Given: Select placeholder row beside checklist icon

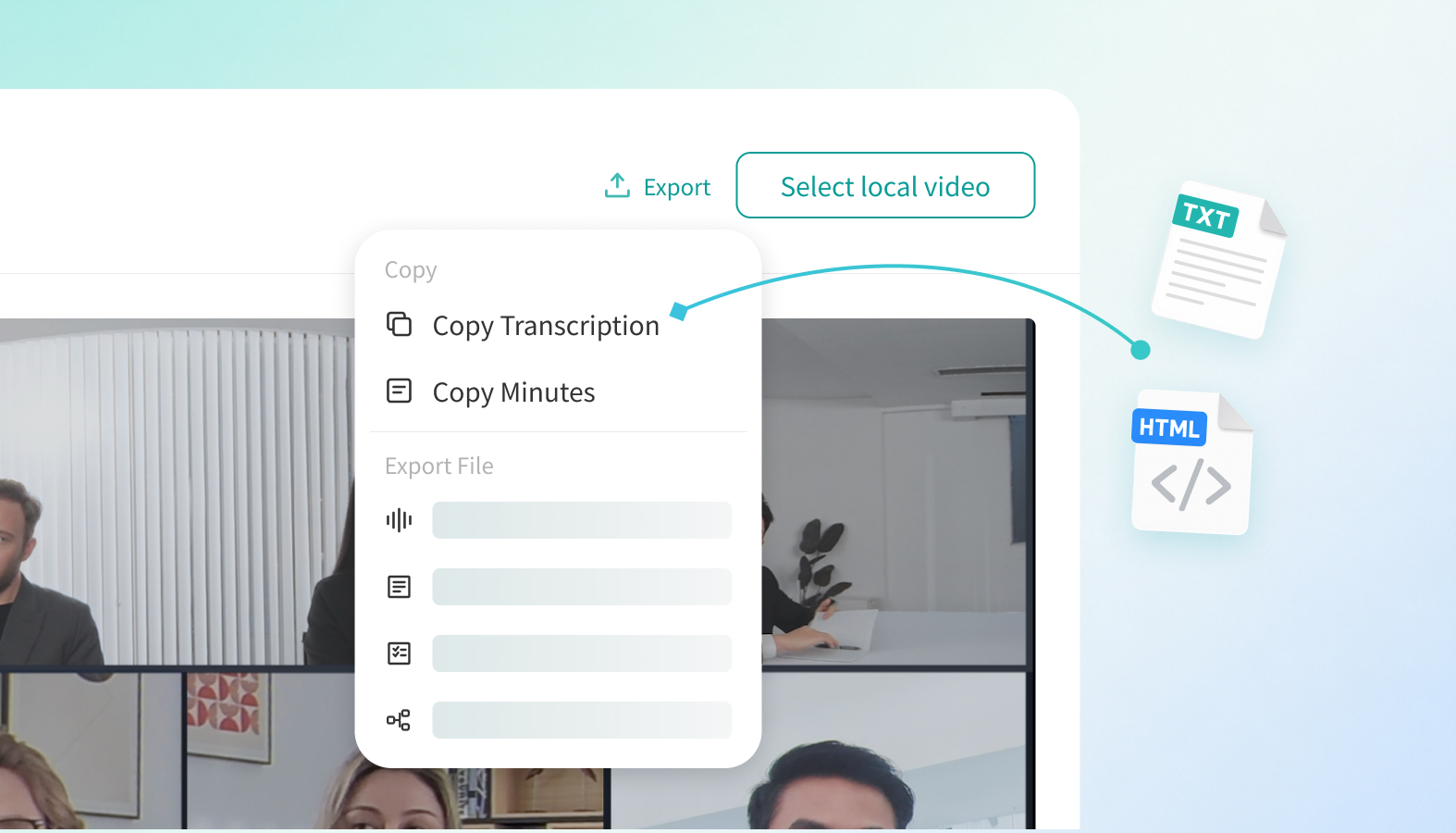Looking at the screenshot, I should (582, 653).
